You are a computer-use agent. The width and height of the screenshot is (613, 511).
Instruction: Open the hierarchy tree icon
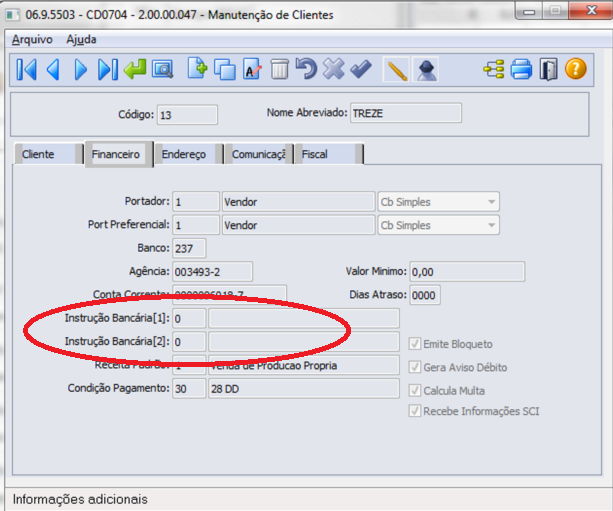click(494, 70)
